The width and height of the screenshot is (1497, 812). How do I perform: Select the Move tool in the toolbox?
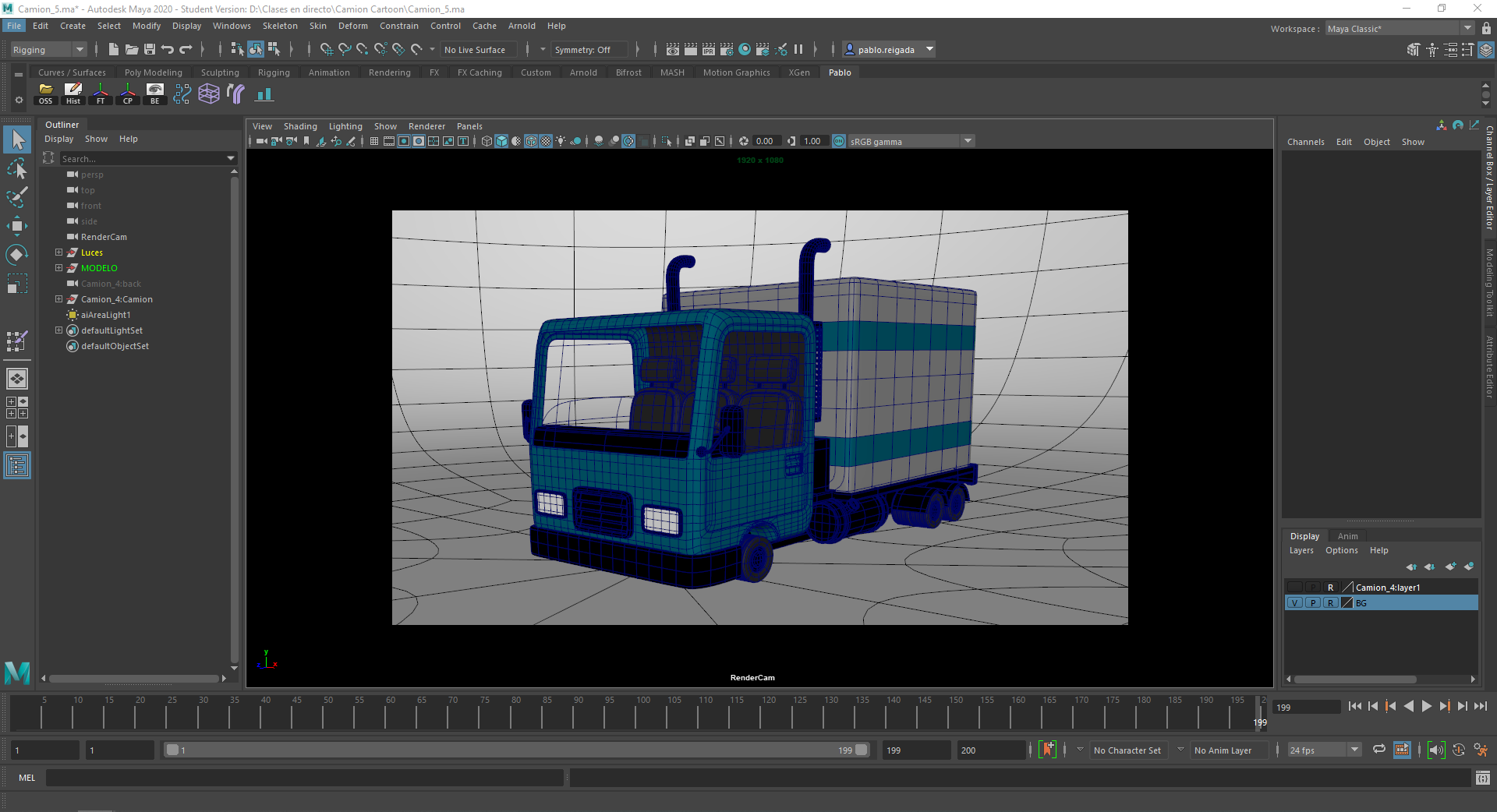click(17, 226)
